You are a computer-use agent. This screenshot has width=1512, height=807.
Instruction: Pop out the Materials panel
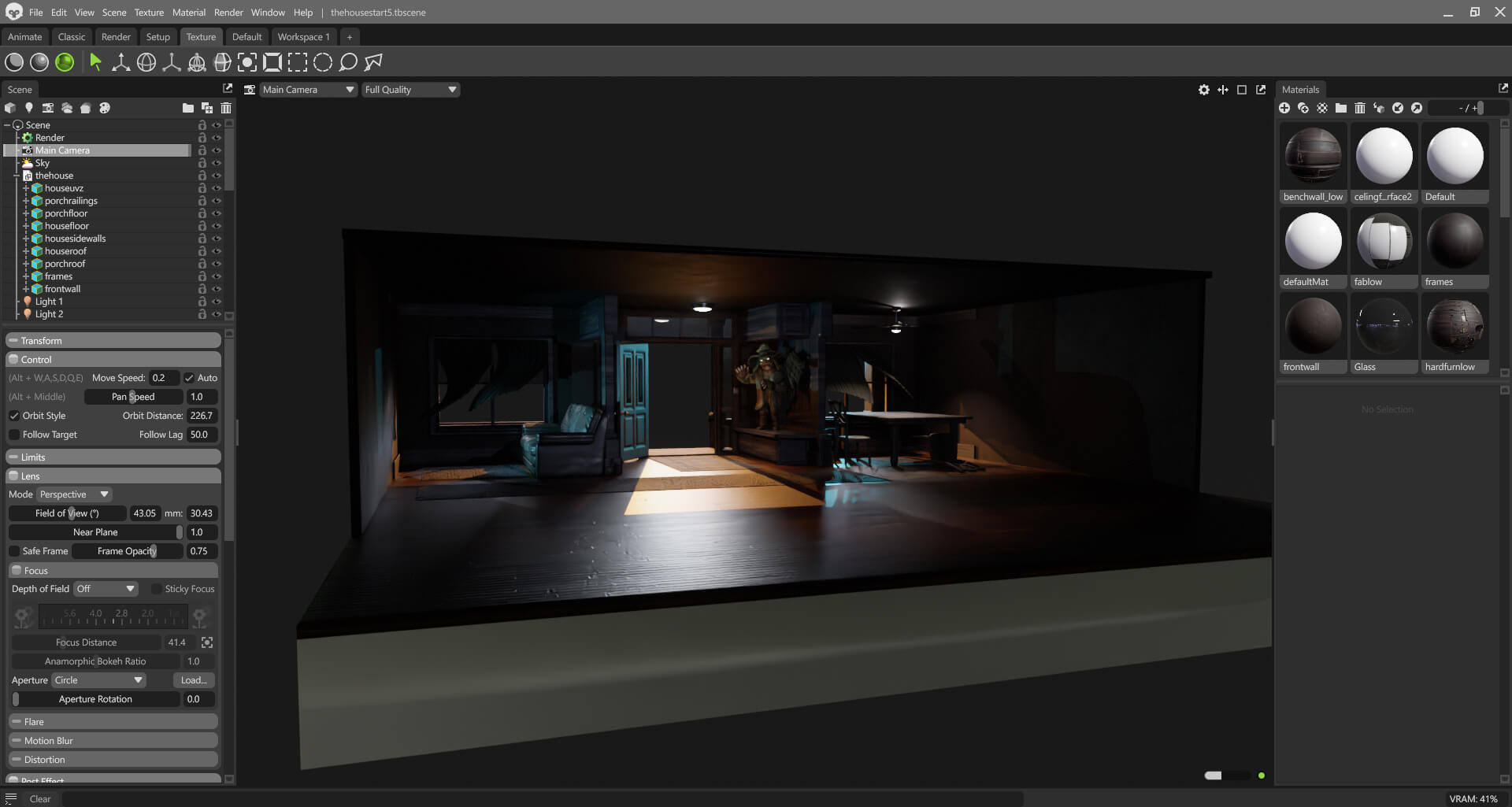1503,88
